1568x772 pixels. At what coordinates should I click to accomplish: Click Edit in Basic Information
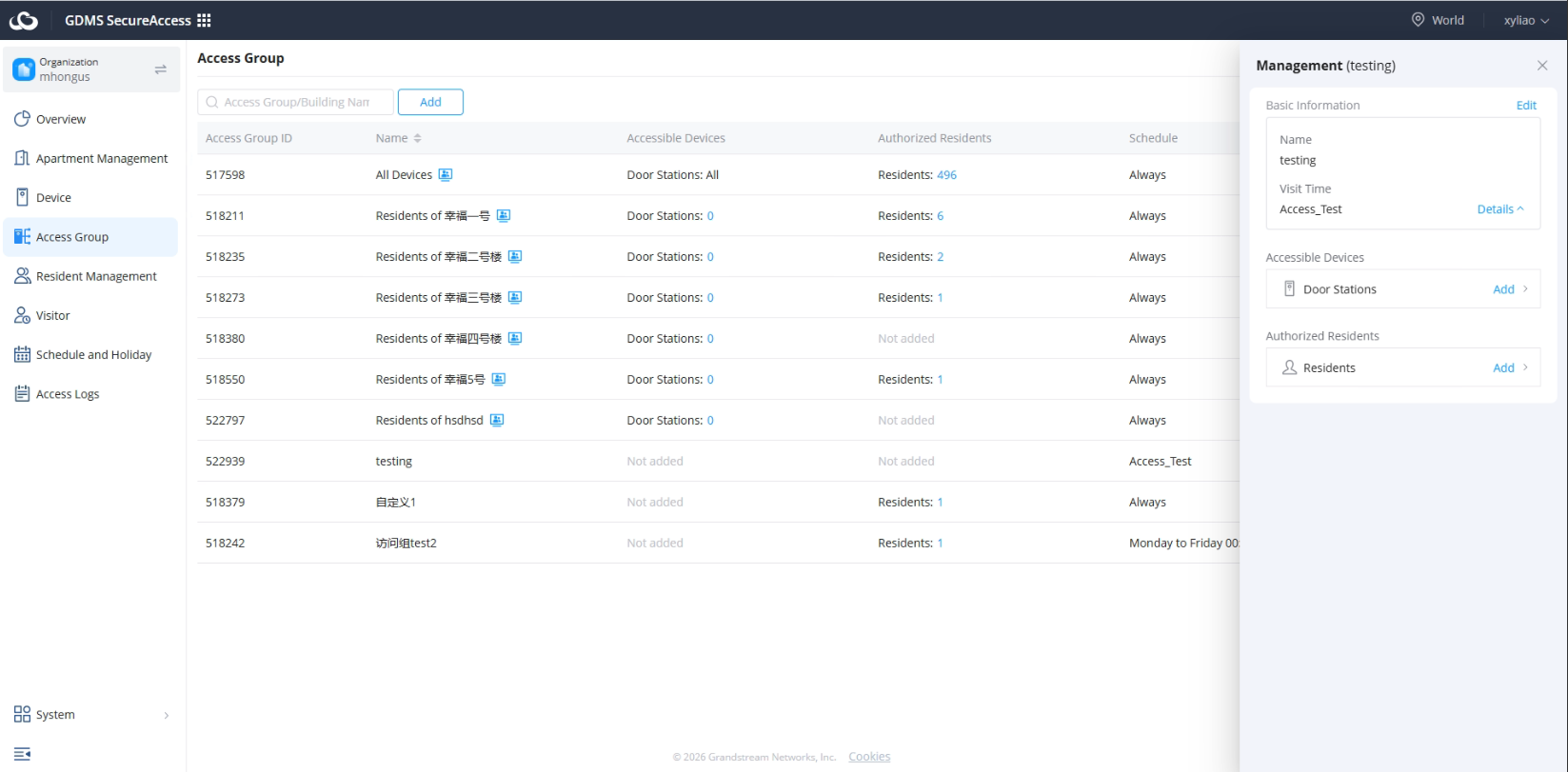click(x=1526, y=106)
